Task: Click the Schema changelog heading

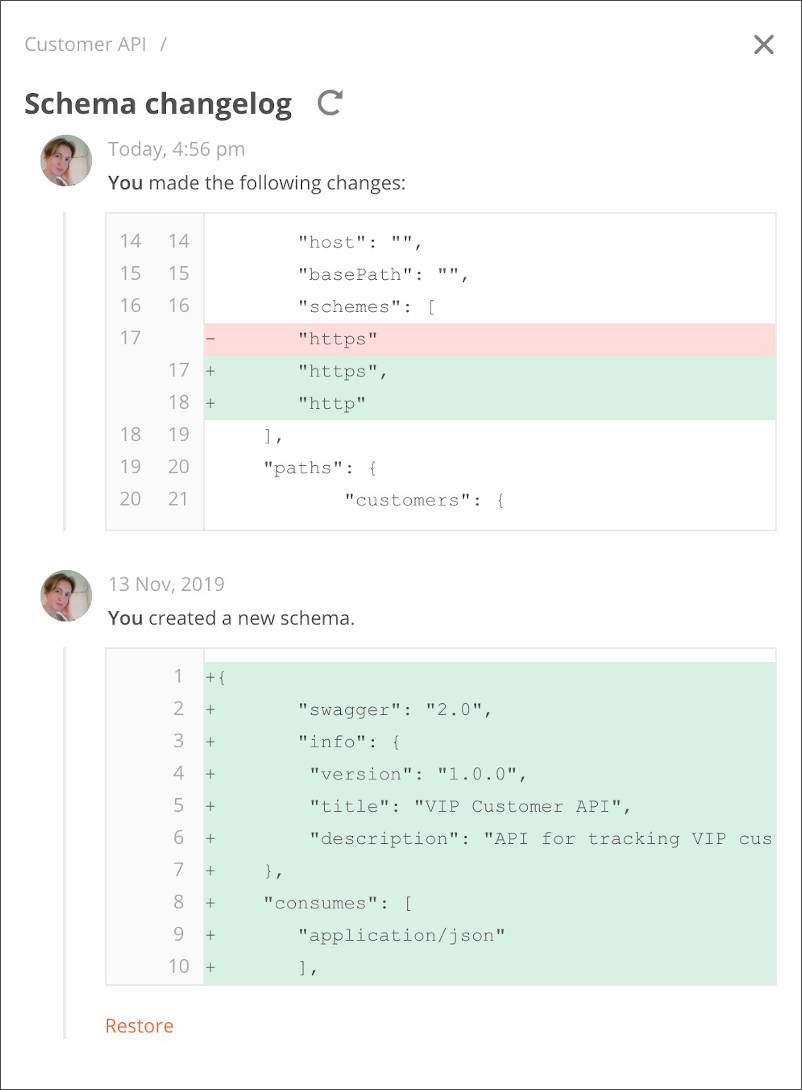Action: [x=158, y=104]
